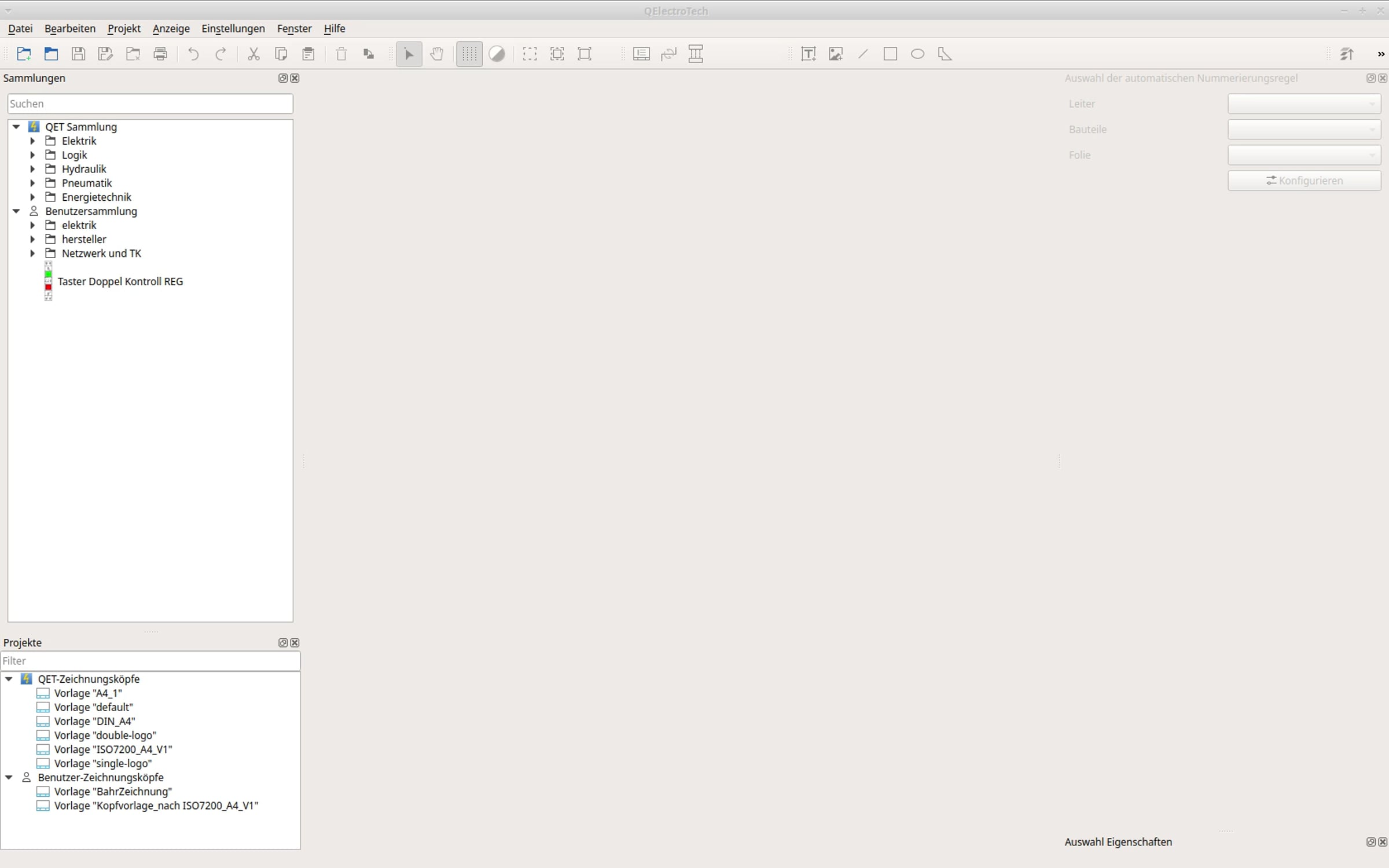This screenshot has height=868, width=1389.
Task: Click the Undo arrow icon
Action: pyautogui.click(x=193, y=54)
